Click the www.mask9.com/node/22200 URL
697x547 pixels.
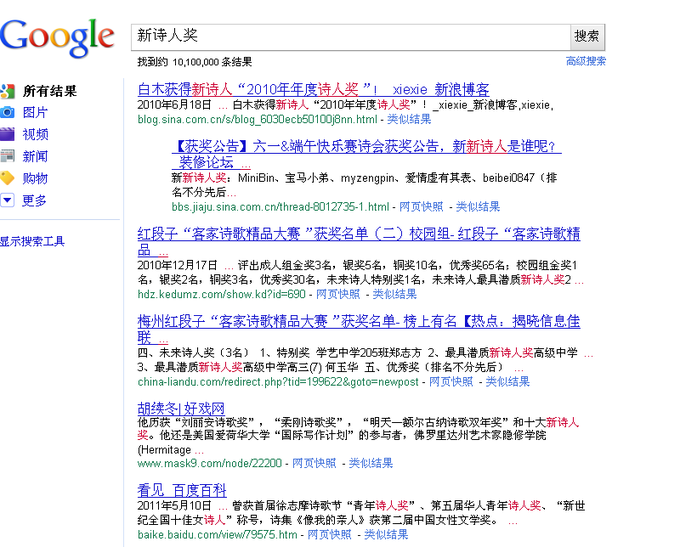[209, 463]
